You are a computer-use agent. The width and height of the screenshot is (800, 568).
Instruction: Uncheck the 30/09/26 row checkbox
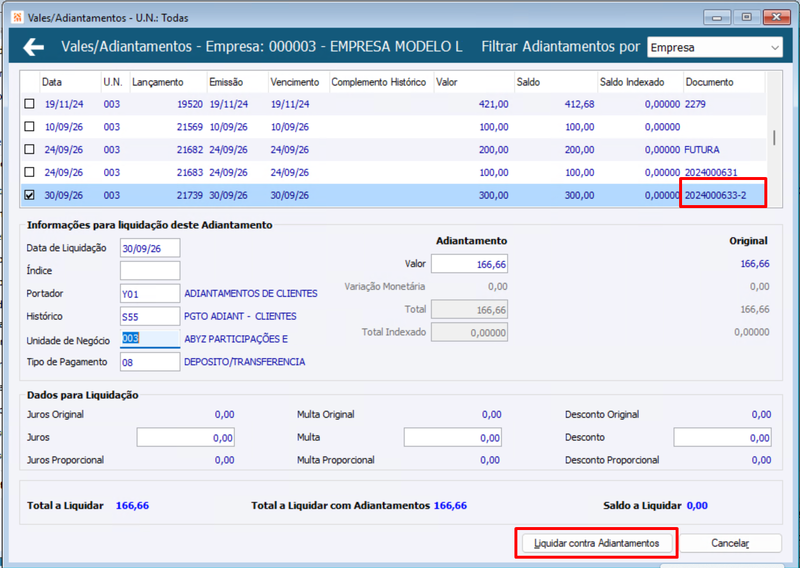tap(30, 195)
